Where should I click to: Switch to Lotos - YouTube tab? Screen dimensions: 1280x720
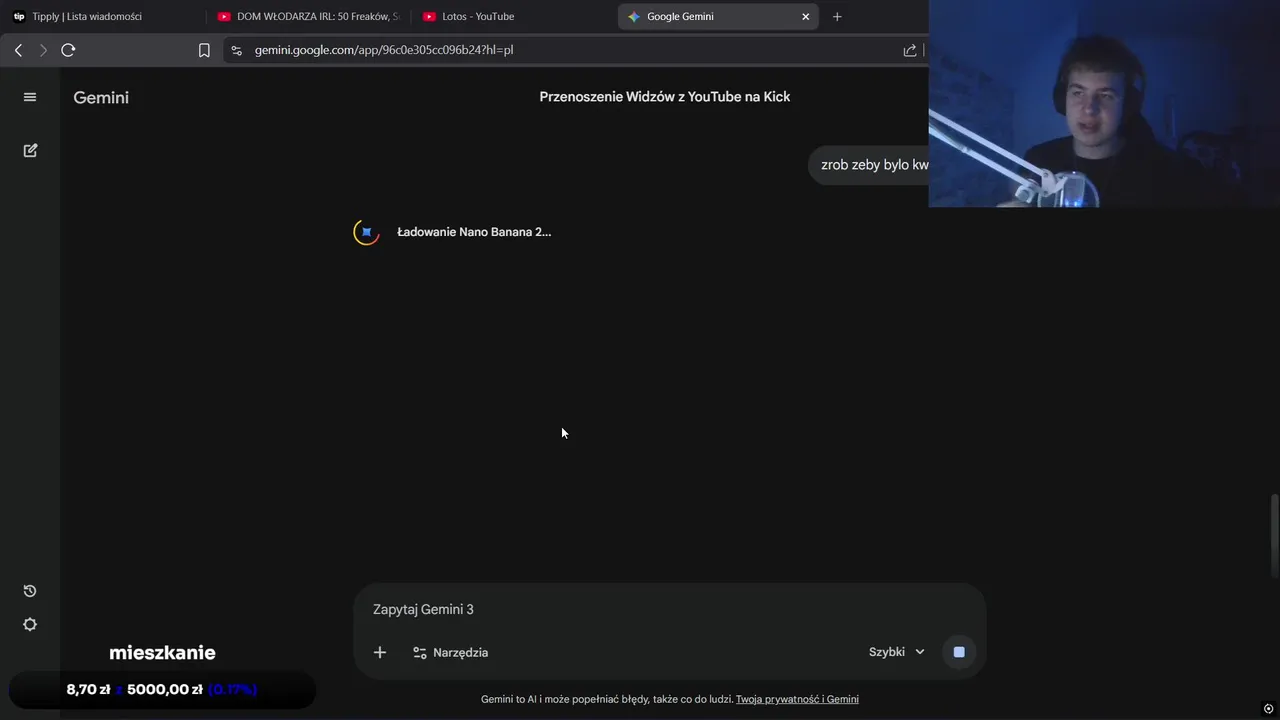514,16
